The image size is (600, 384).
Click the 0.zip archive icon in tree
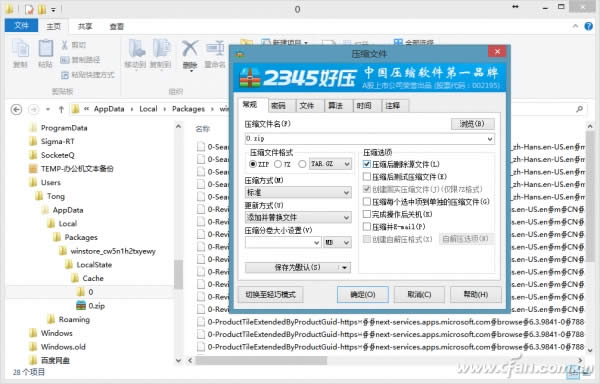pos(81,306)
